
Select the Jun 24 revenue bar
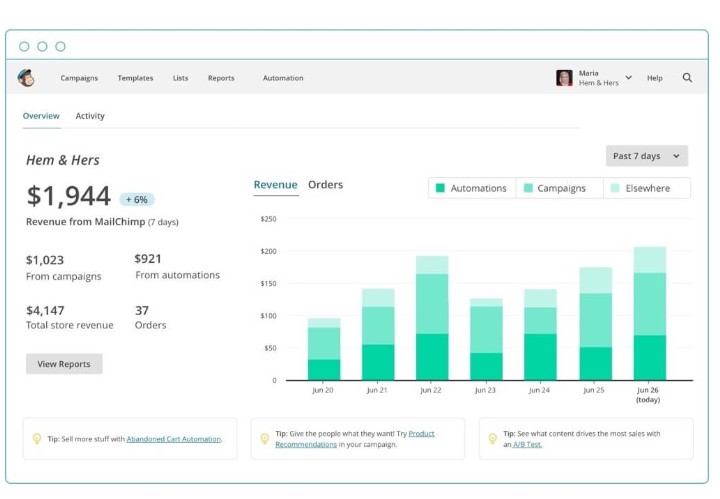click(540, 335)
